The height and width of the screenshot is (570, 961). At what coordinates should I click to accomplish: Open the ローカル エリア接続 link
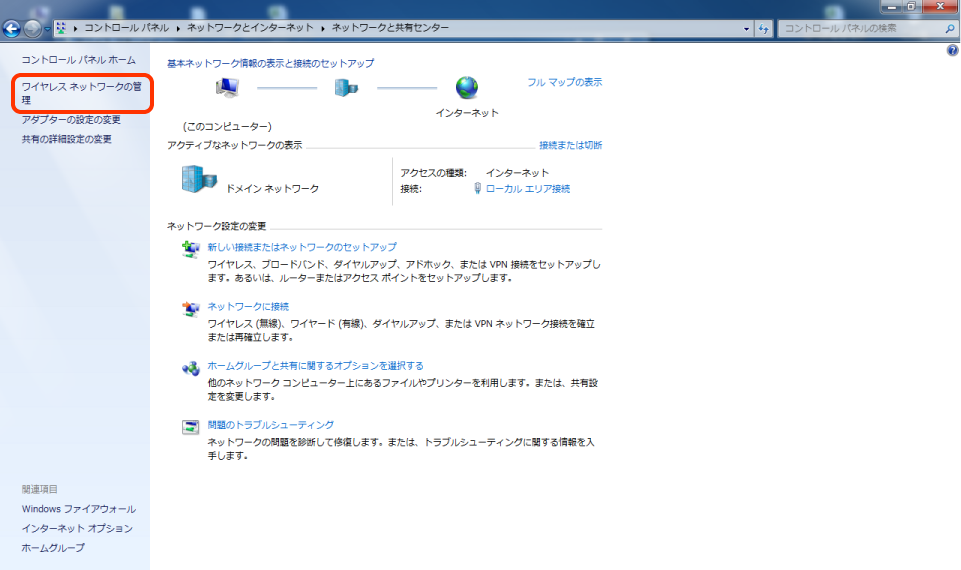tap(527, 188)
